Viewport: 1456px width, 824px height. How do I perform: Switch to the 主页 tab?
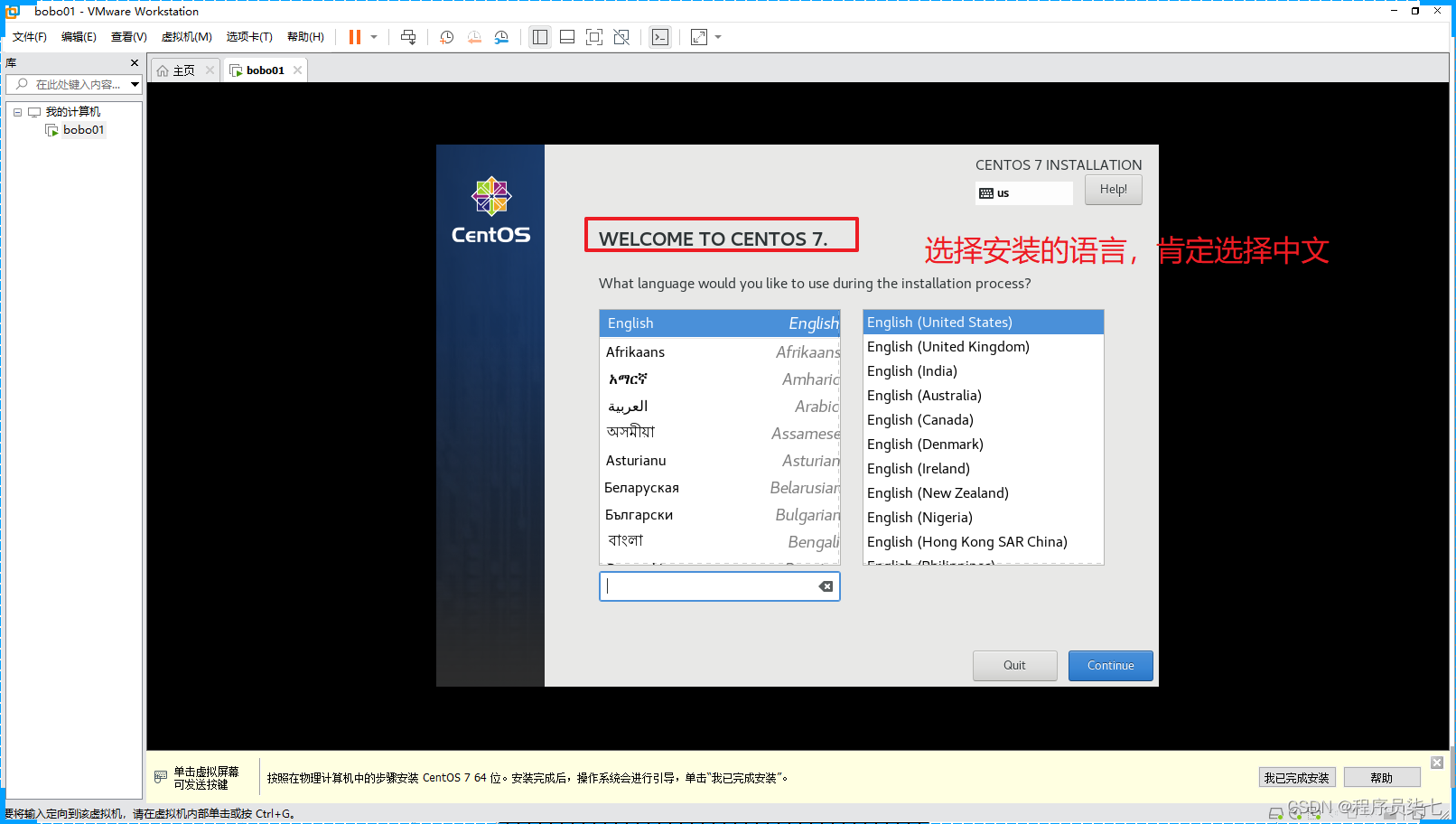(183, 70)
